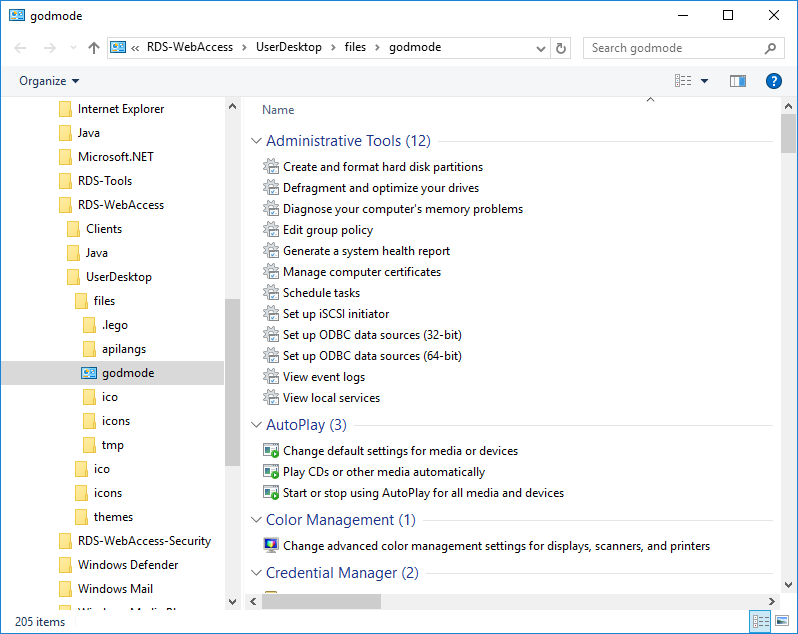Click the navigation pane vertical scrollbar thumb
This screenshot has height=634, width=798.
233,382
